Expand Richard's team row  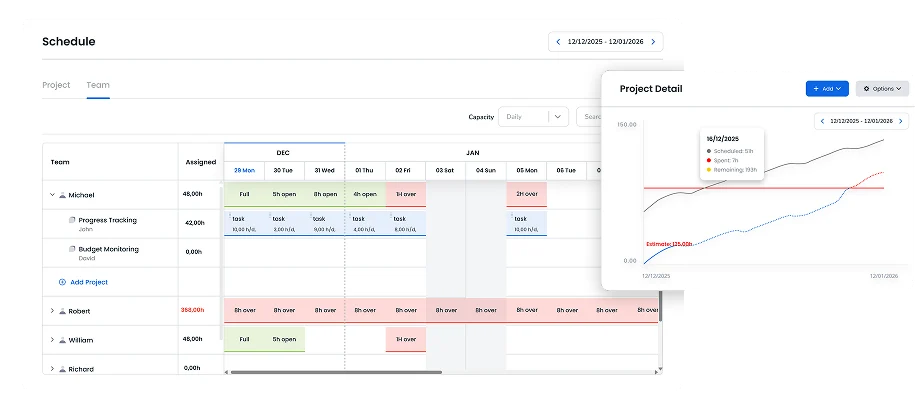[52, 368]
